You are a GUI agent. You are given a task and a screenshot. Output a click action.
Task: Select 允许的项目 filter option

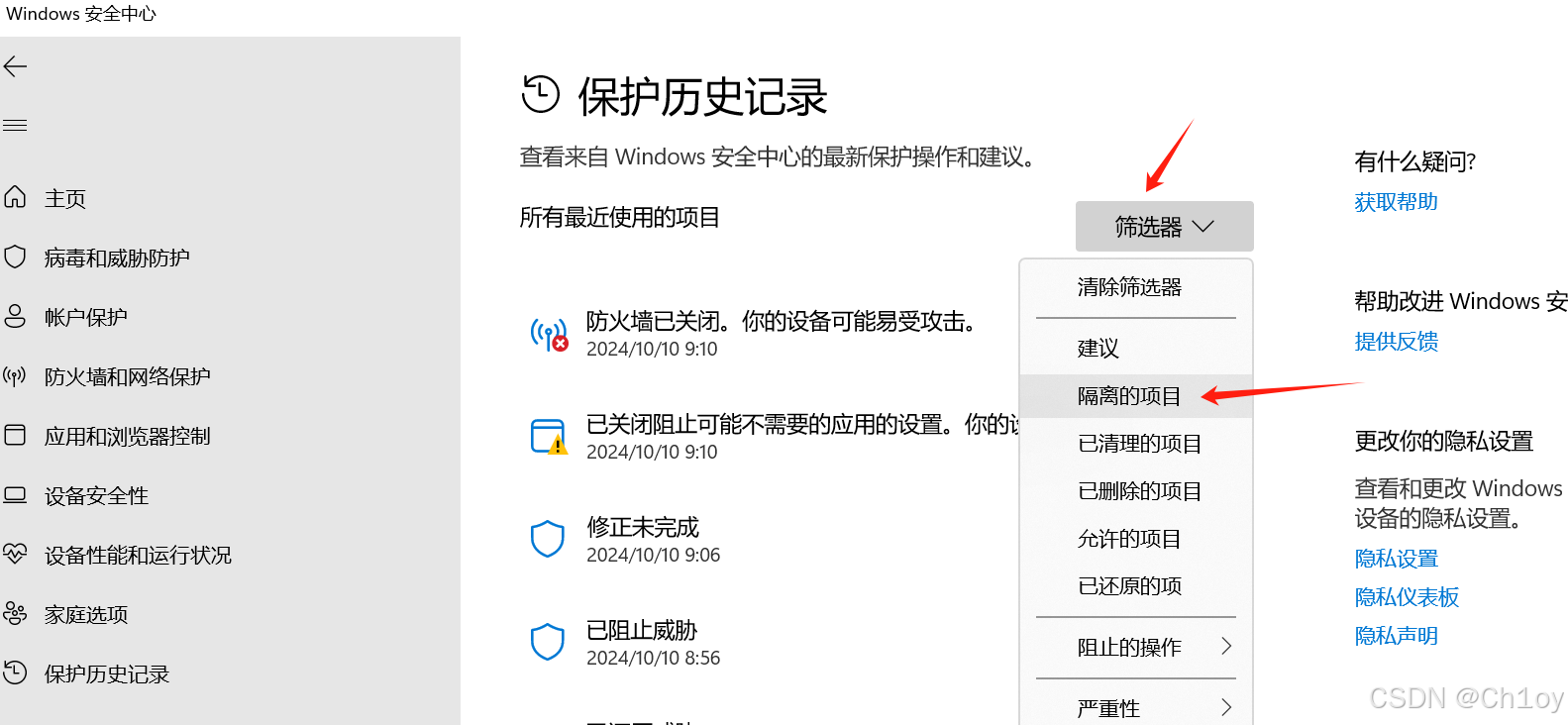coord(1136,539)
